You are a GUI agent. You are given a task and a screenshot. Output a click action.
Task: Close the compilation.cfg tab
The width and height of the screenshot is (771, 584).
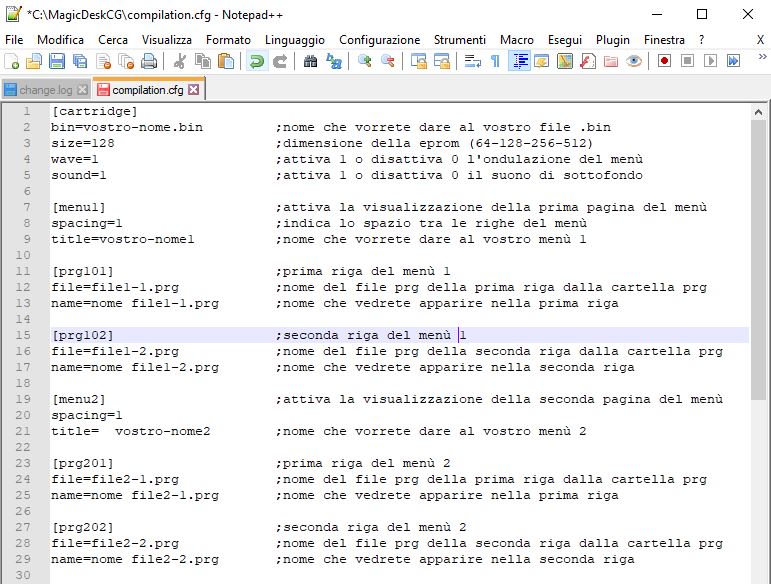tap(194, 89)
